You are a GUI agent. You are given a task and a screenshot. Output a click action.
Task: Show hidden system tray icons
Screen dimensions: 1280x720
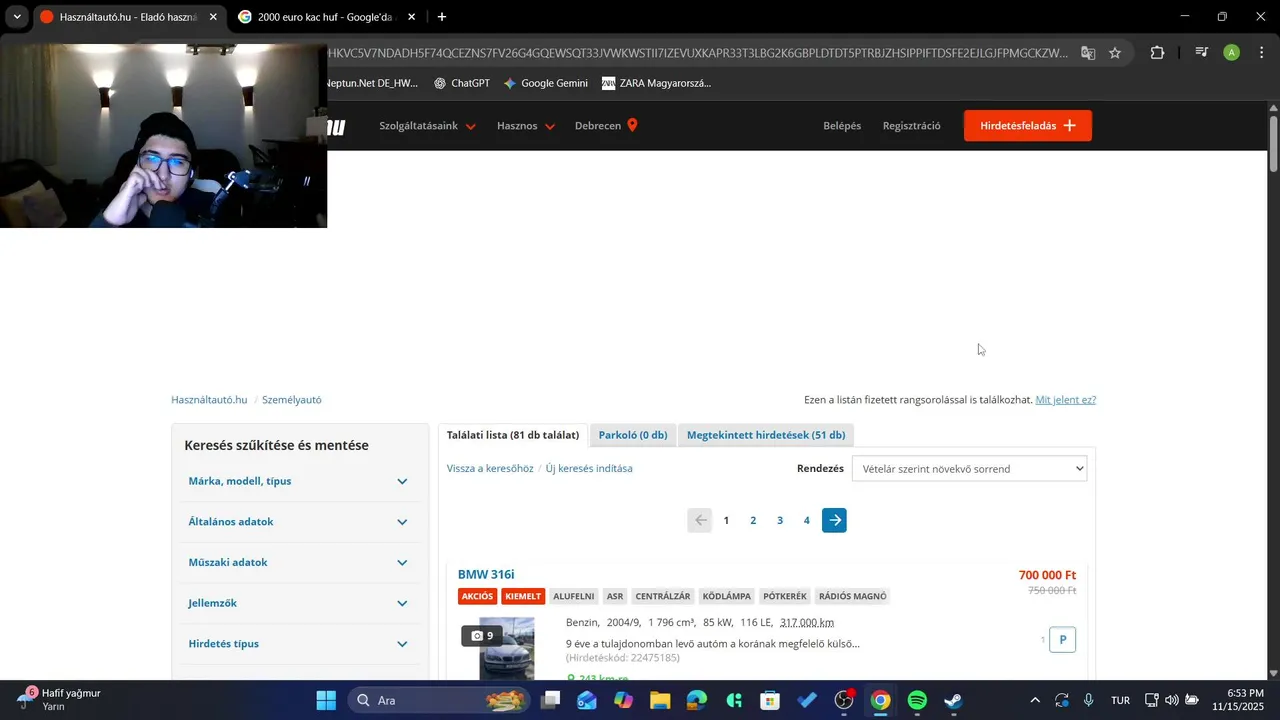(x=1034, y=700)
